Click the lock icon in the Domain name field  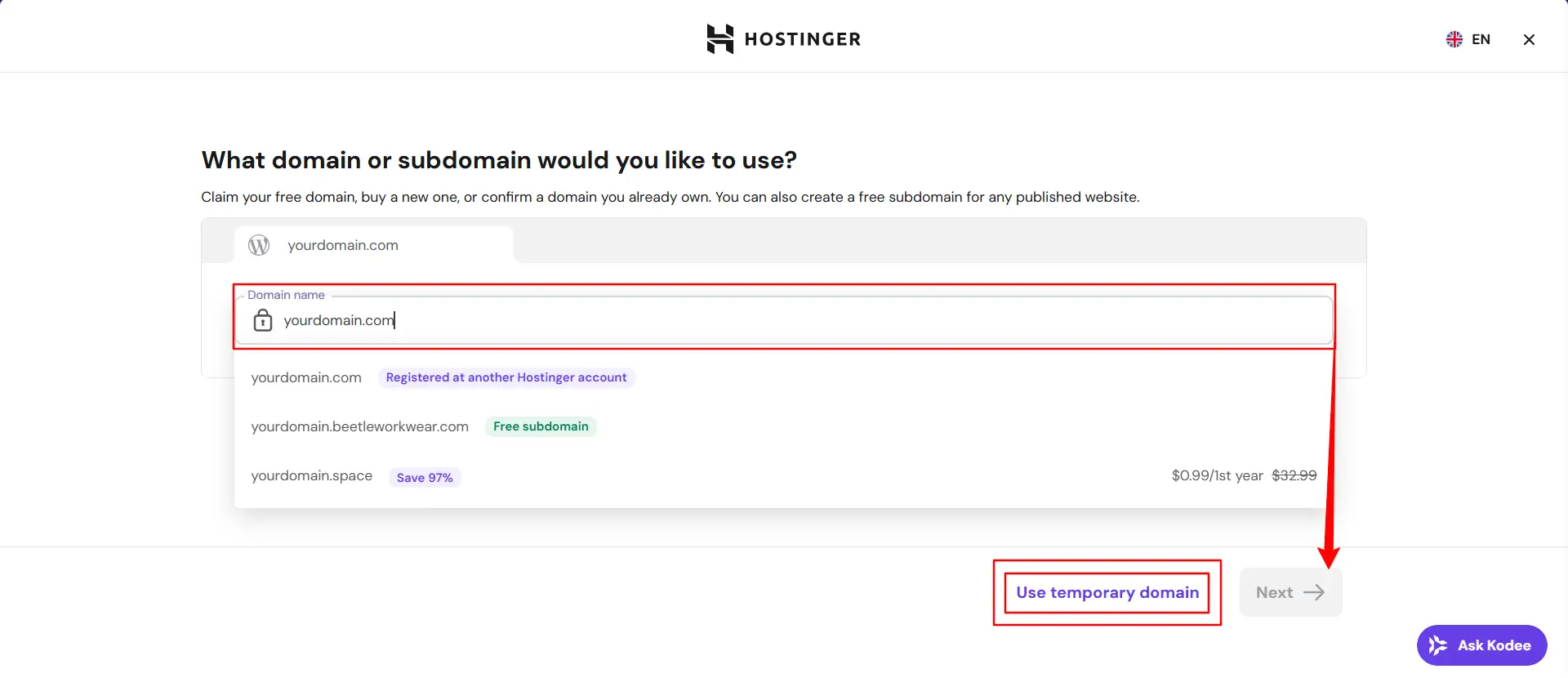[x=263, y=320]
